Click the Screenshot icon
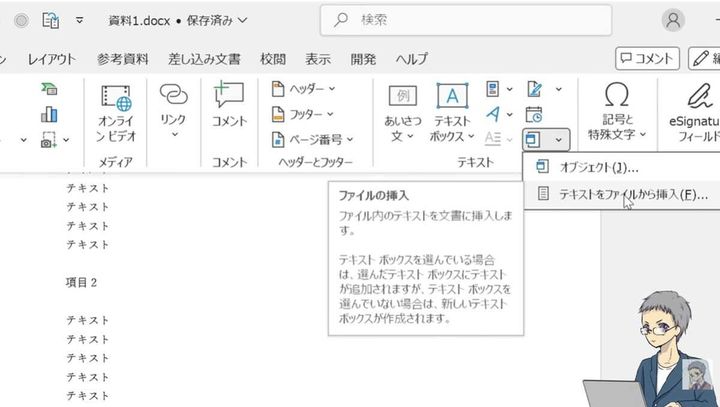This screenshot has width=720, height=407. click(48, 140)
